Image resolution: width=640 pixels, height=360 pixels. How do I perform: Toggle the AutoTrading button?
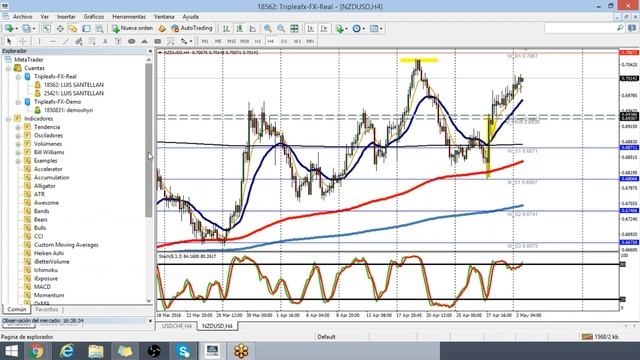pos(192,29)
